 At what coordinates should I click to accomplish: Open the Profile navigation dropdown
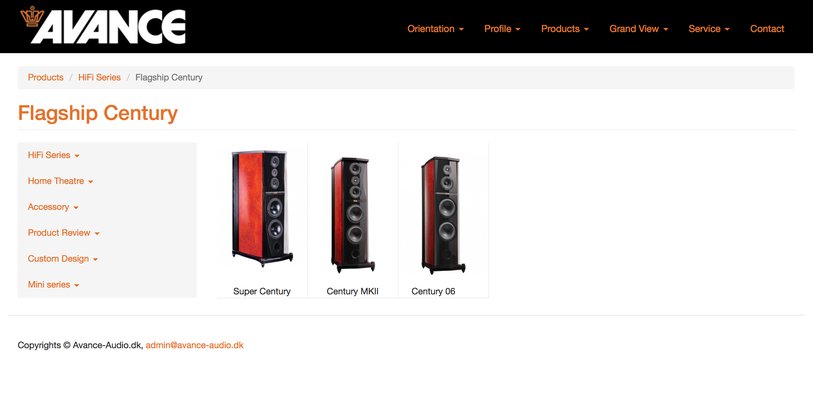click(x=502, y=29)
